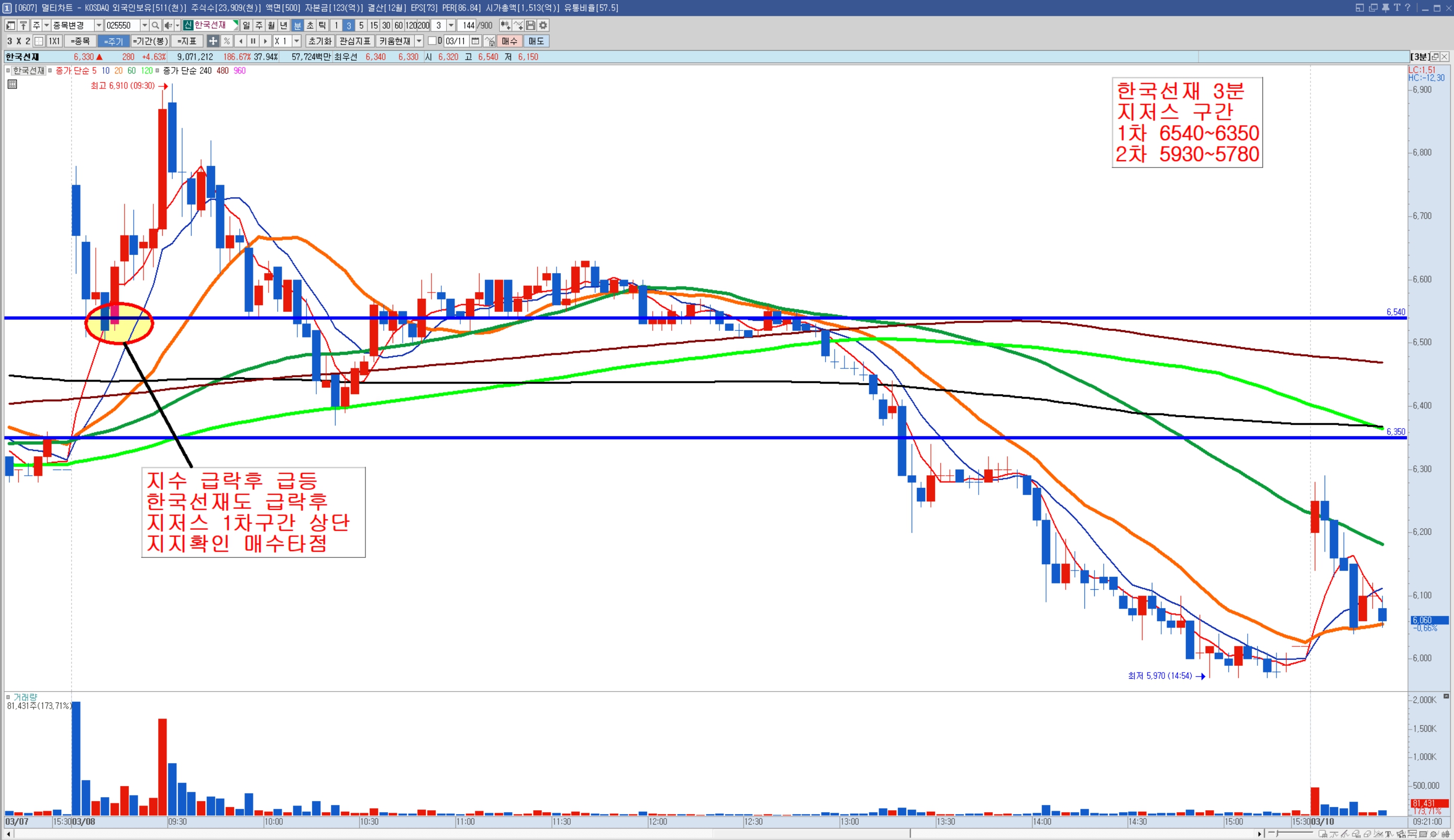Click the save chart floppy icon
1454x840 pixels.
tap(530, 26)
